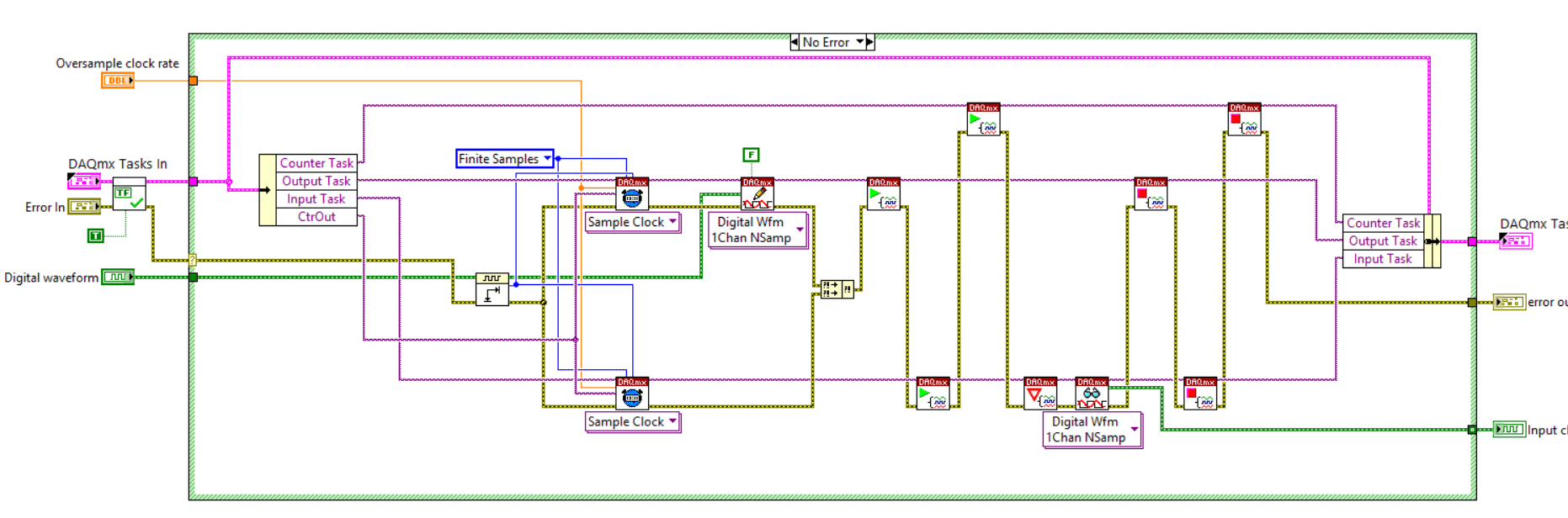Select the DAQmx Read VI glasses icon
1568x518 pixels.
click(x=1092, y=394)
